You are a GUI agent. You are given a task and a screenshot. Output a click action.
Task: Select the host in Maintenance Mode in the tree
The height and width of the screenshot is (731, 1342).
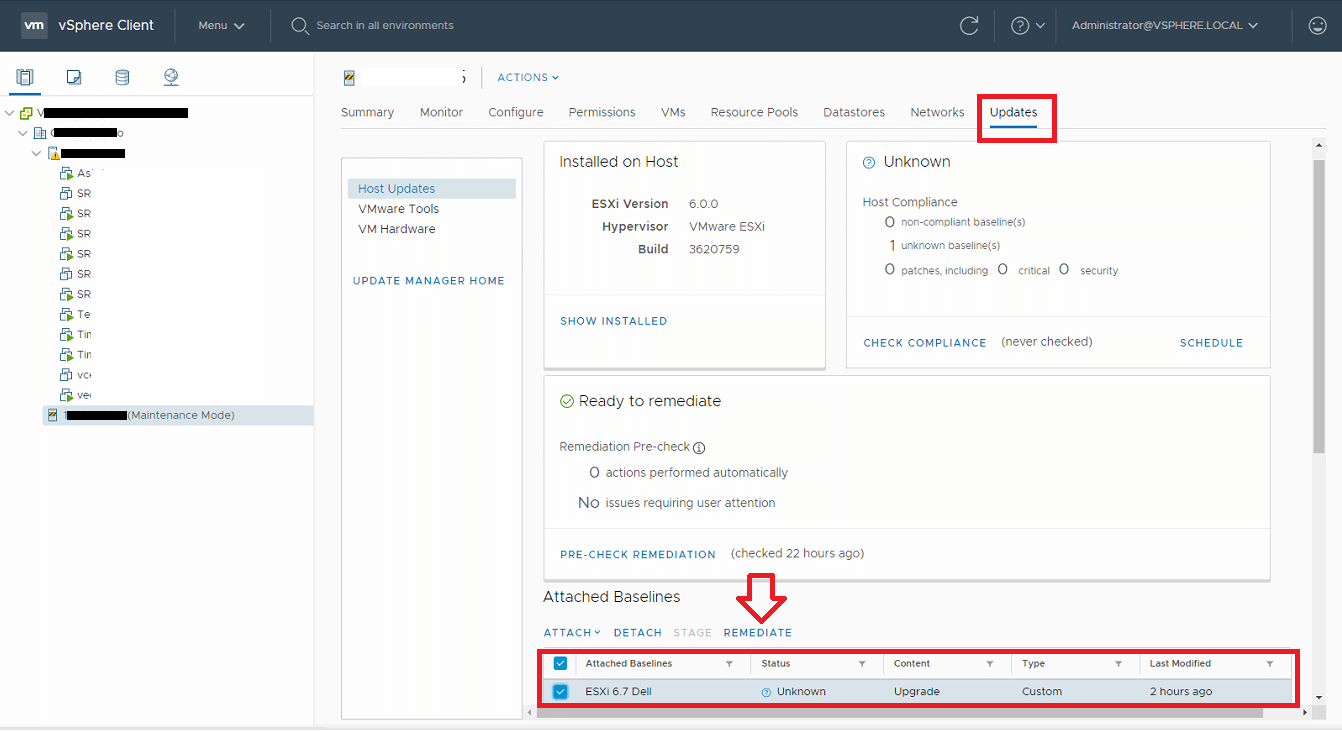pos(178,415)
